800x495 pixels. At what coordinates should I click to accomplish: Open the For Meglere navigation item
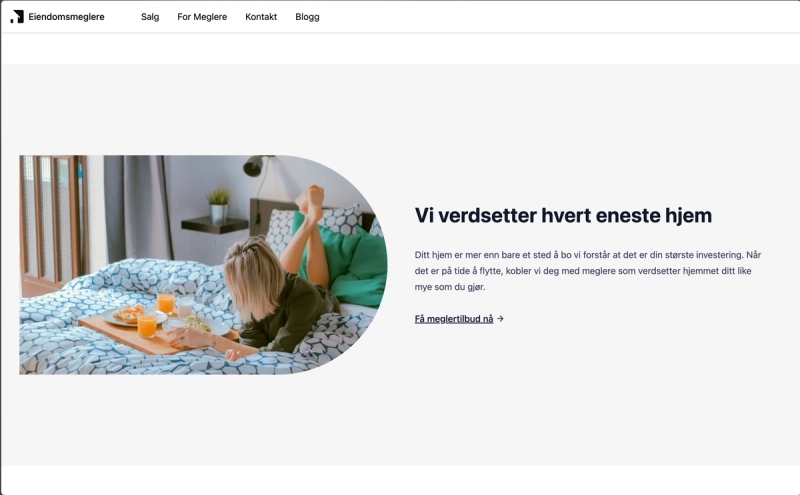pos(202,17)
